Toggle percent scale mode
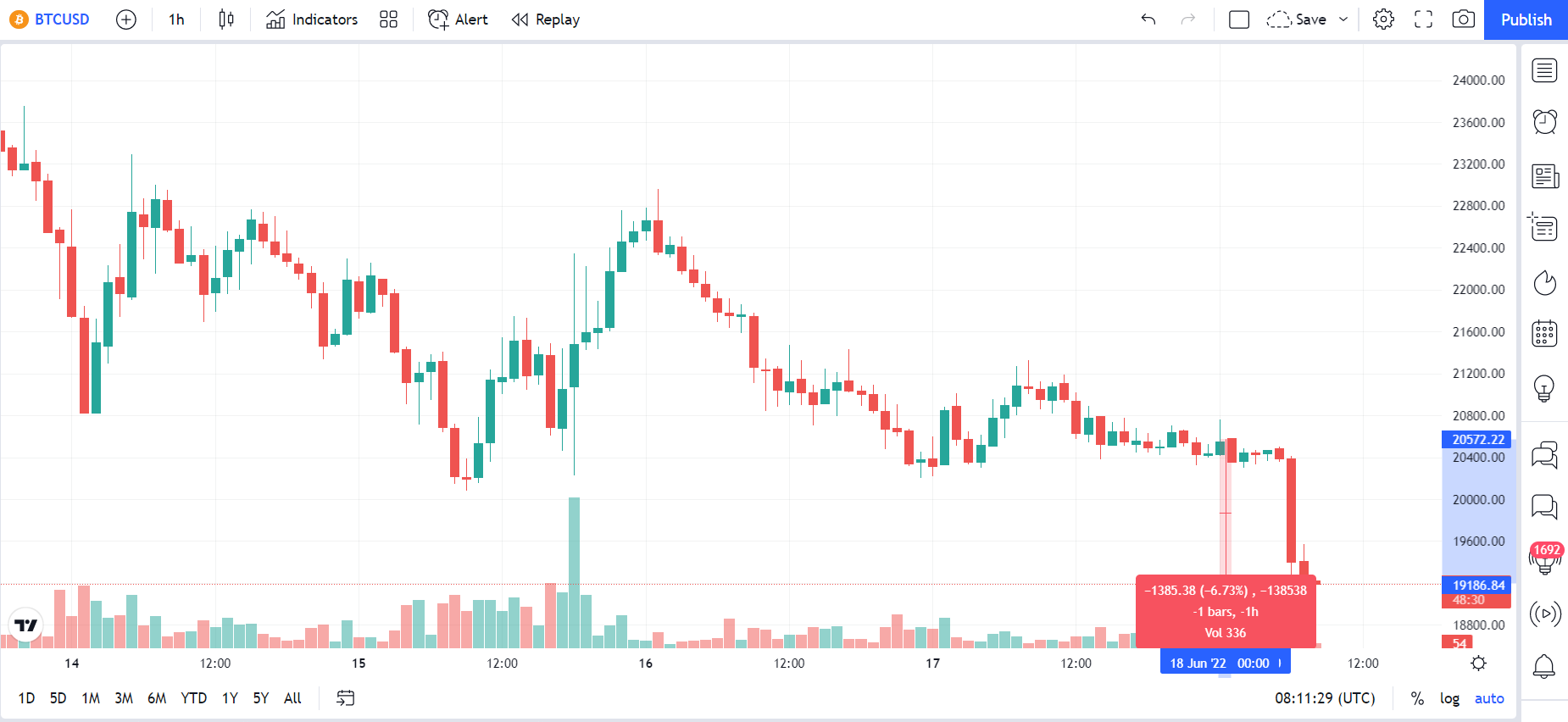The height and width of the screenshot is (722, 1568). [1417, 698]
